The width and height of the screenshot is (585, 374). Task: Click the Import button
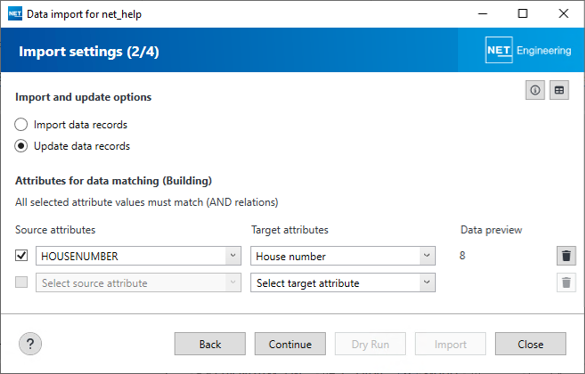[450, 344]
